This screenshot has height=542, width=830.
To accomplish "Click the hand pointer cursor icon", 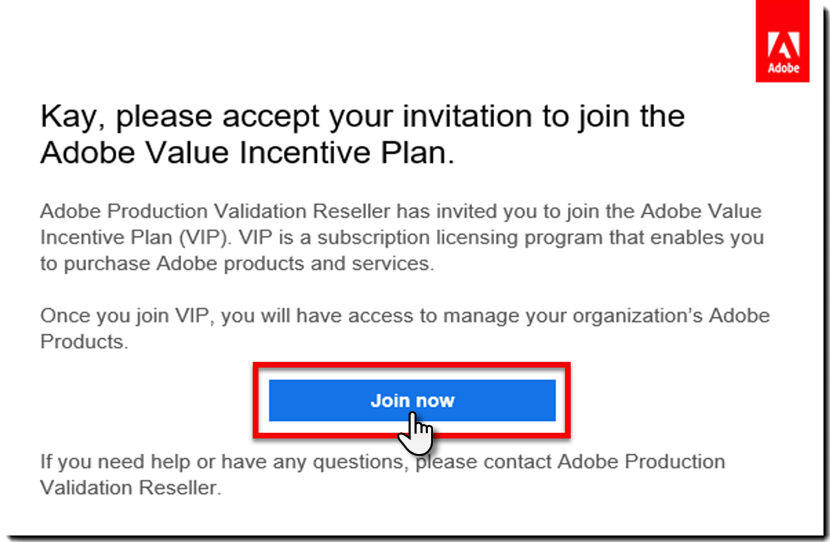I will [x=416, y=434].
